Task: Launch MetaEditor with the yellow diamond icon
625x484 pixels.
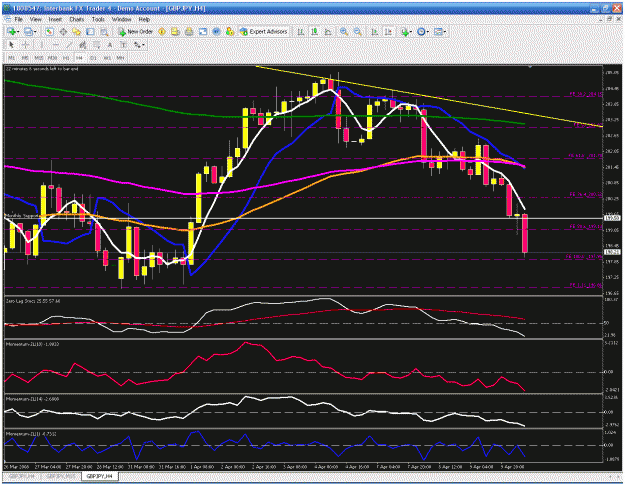Action: (162, 31)
